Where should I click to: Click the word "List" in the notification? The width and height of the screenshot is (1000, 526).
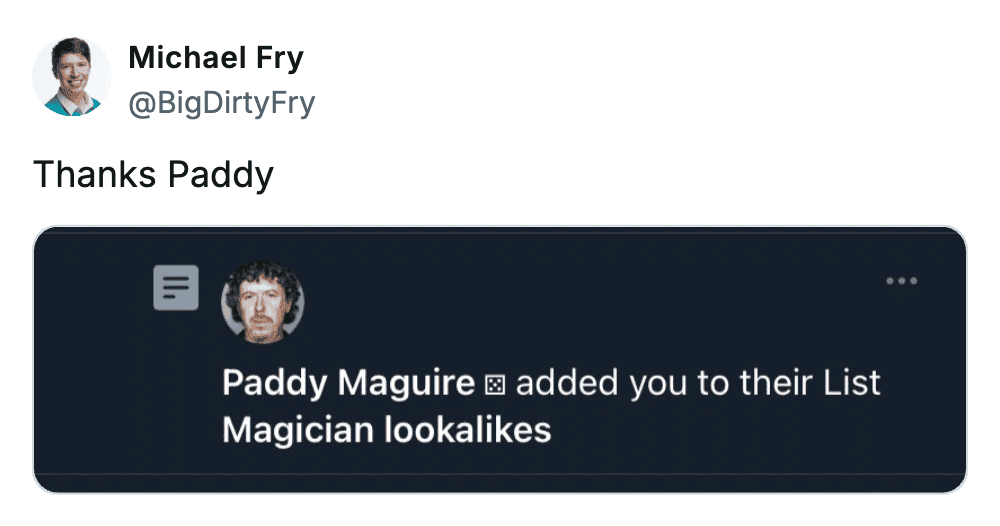coord(852,383)
